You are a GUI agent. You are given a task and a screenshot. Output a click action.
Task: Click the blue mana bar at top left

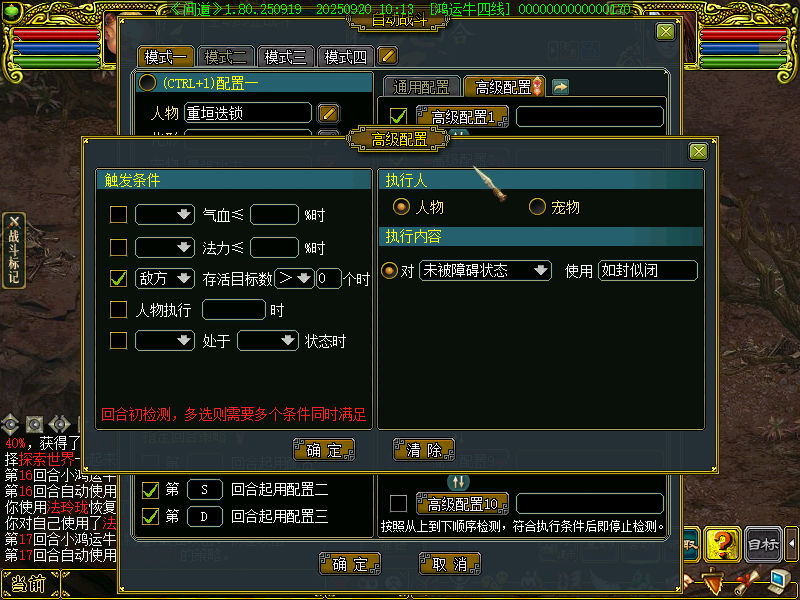click(56, 48)
